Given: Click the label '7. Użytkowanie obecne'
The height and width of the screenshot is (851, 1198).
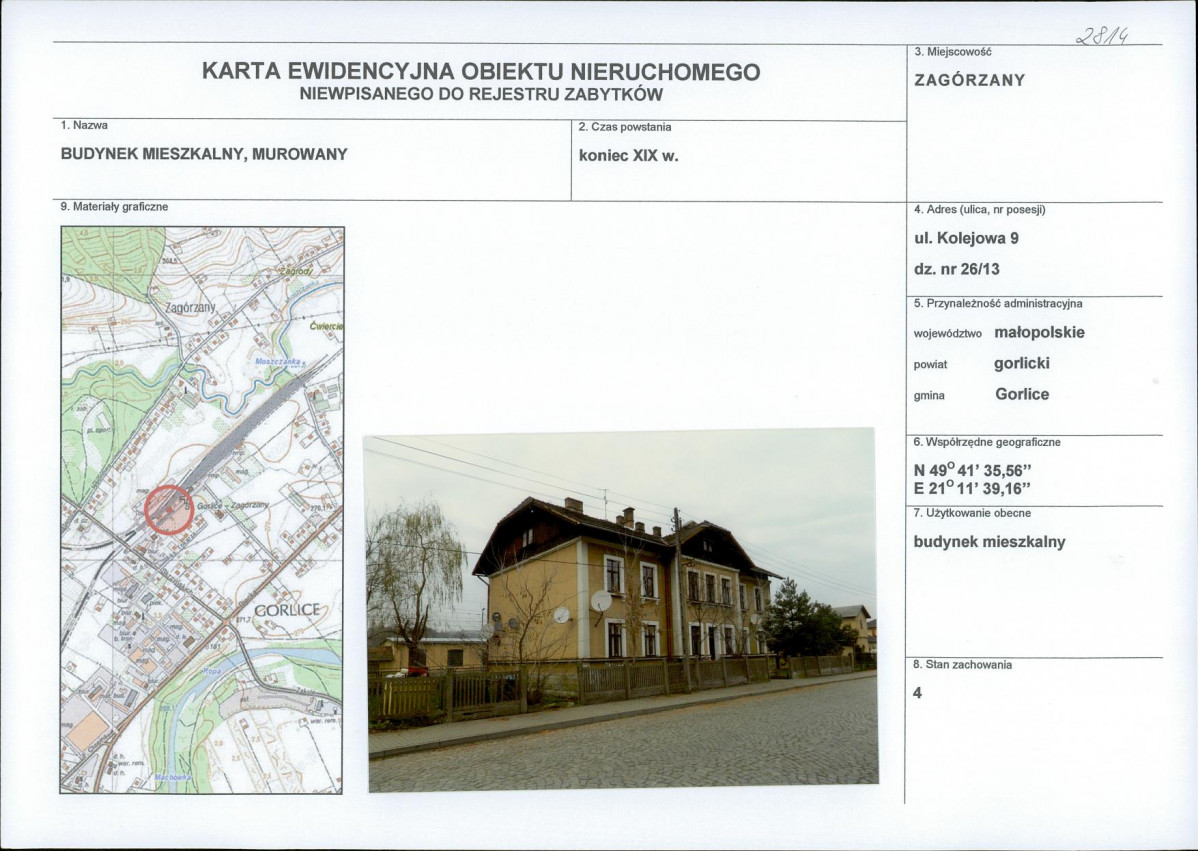Looking at the screenshot, I should pyautogui.click(x=972, y=513).
